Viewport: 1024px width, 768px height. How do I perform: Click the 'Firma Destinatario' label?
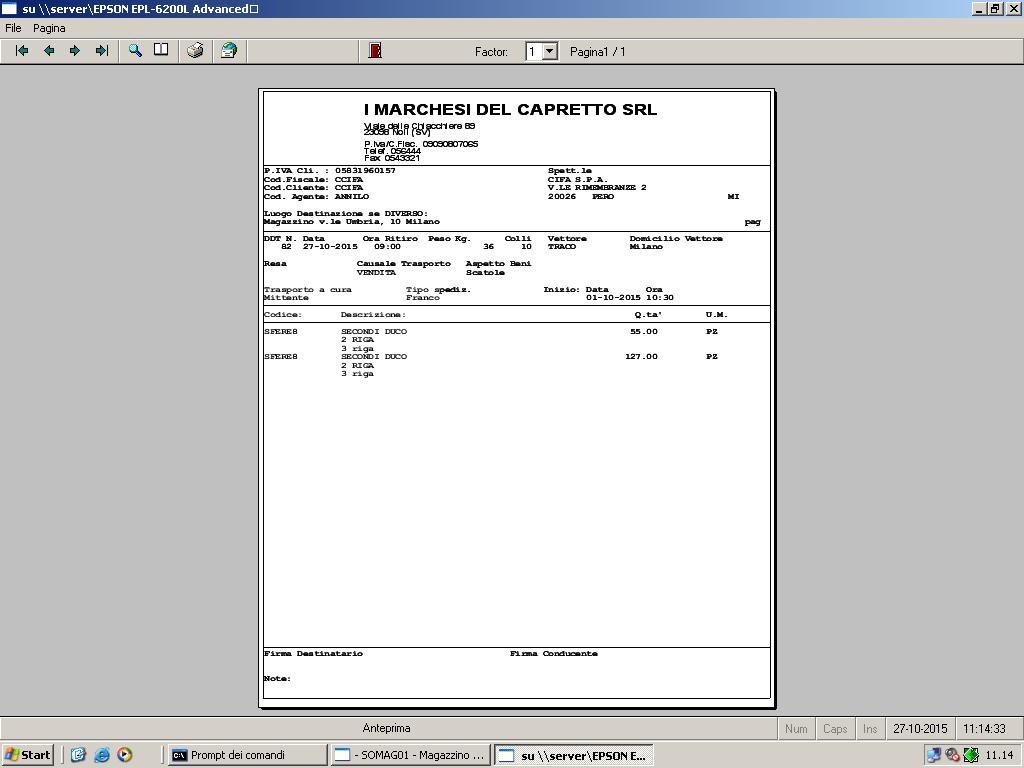point(313,654)
